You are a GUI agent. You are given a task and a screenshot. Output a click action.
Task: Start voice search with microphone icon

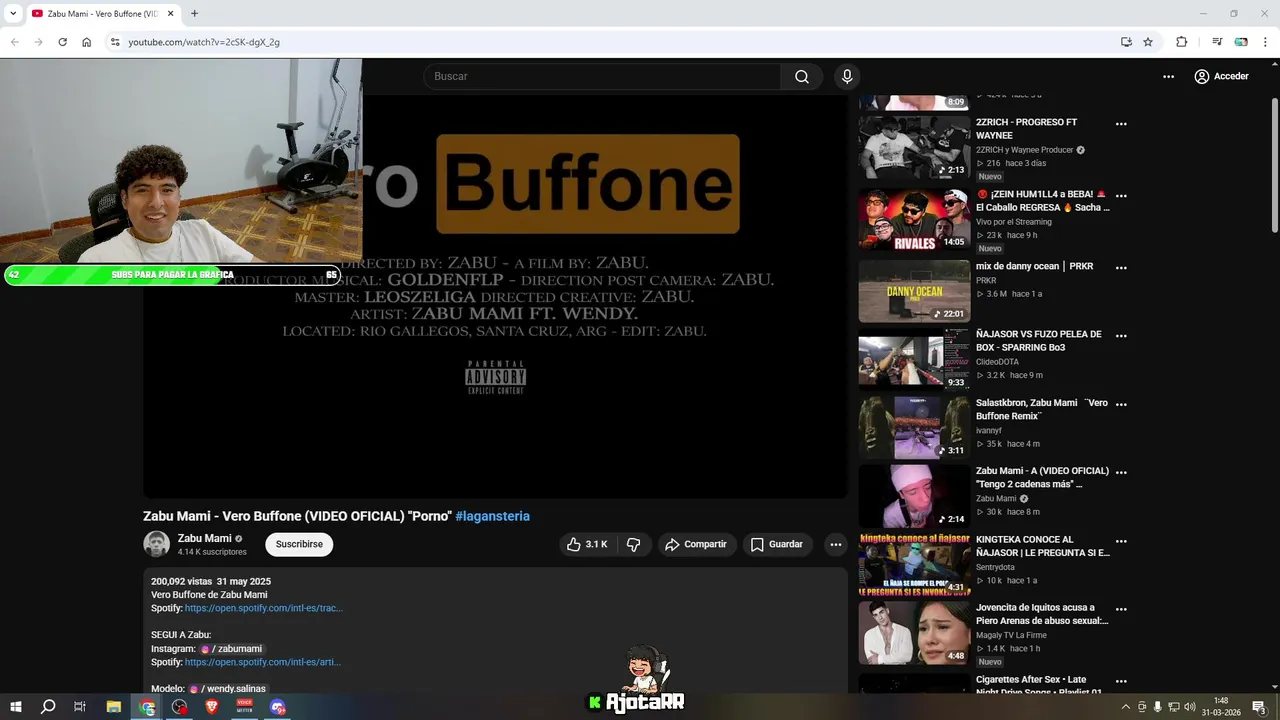(847, 77)
